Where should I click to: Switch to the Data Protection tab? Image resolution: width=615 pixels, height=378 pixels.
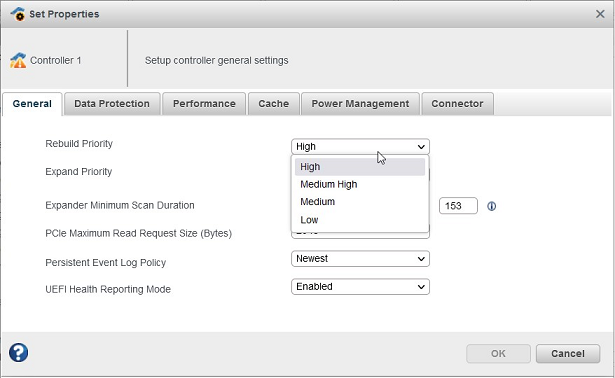[x=112, y=104]
